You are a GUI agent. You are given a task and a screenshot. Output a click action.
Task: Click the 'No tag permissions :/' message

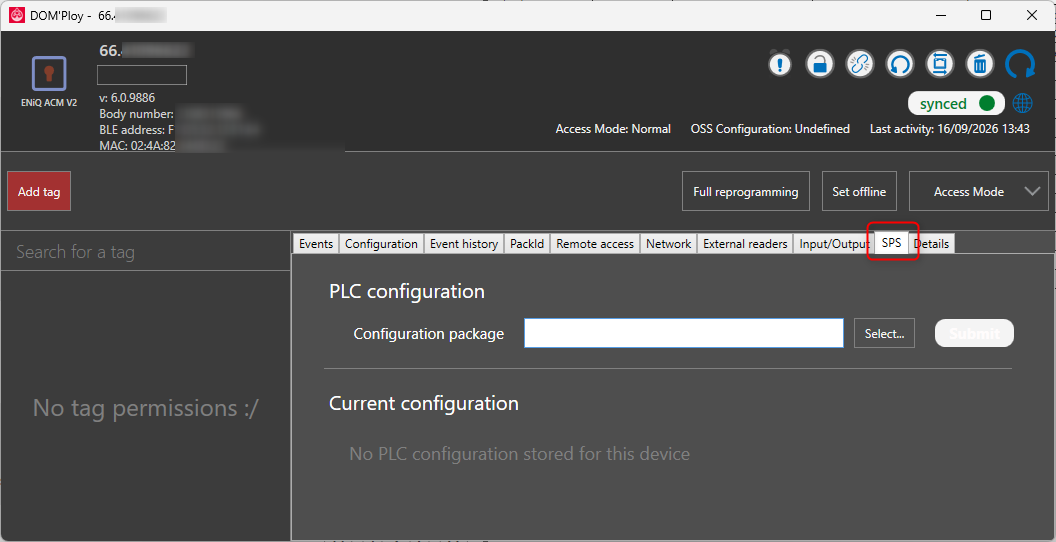[145, 408]
